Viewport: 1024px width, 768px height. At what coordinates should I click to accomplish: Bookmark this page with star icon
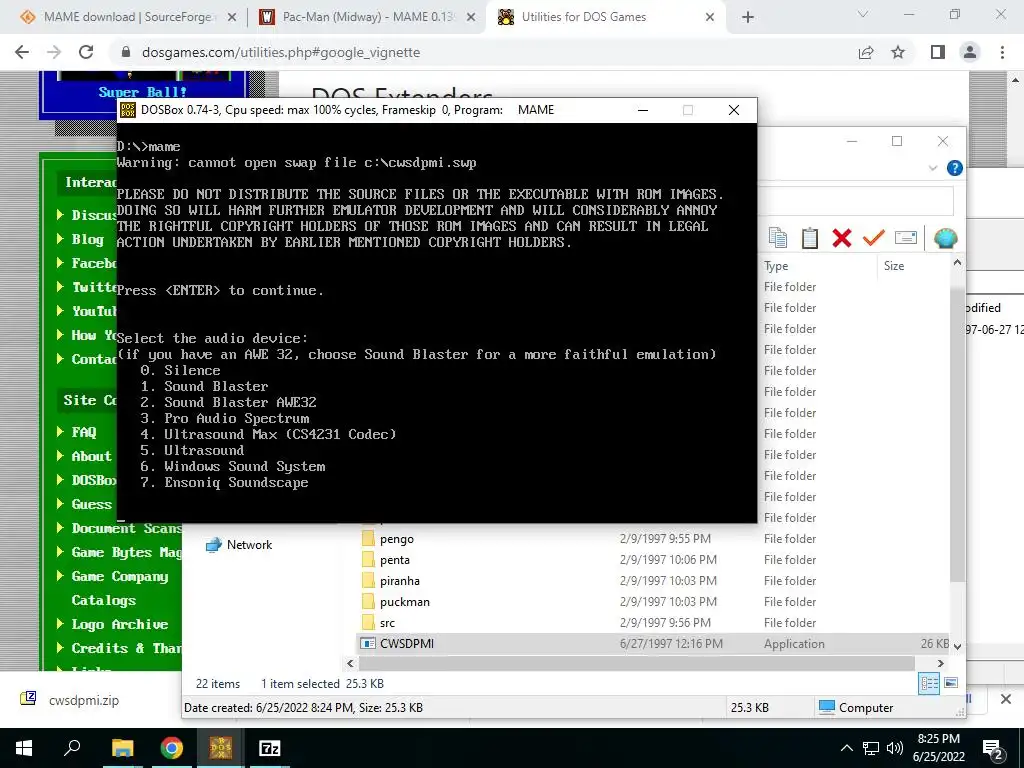pyautogui.click(x=898, y=52)
